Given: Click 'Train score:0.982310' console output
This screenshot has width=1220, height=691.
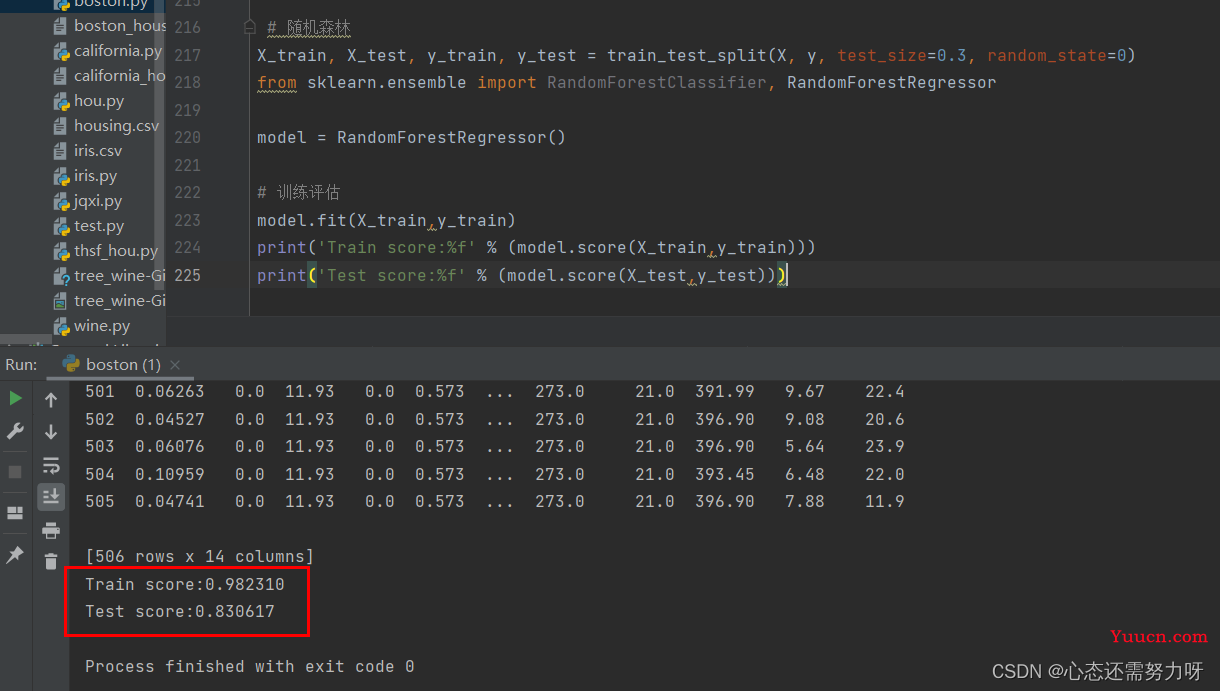Looking at the screenshot, I should pos(185,584).
